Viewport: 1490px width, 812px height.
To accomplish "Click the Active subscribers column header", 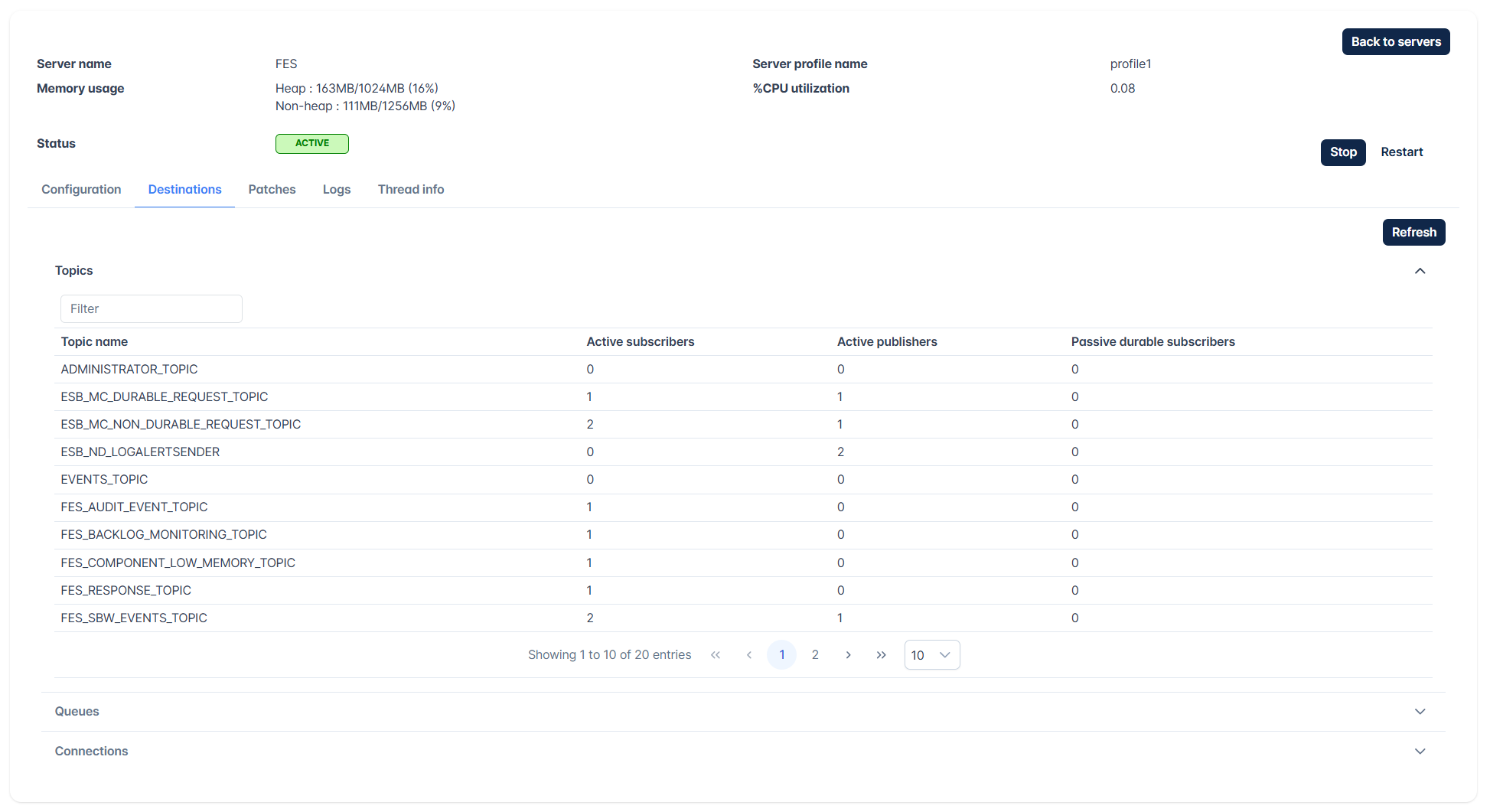I will click(641, 342).
